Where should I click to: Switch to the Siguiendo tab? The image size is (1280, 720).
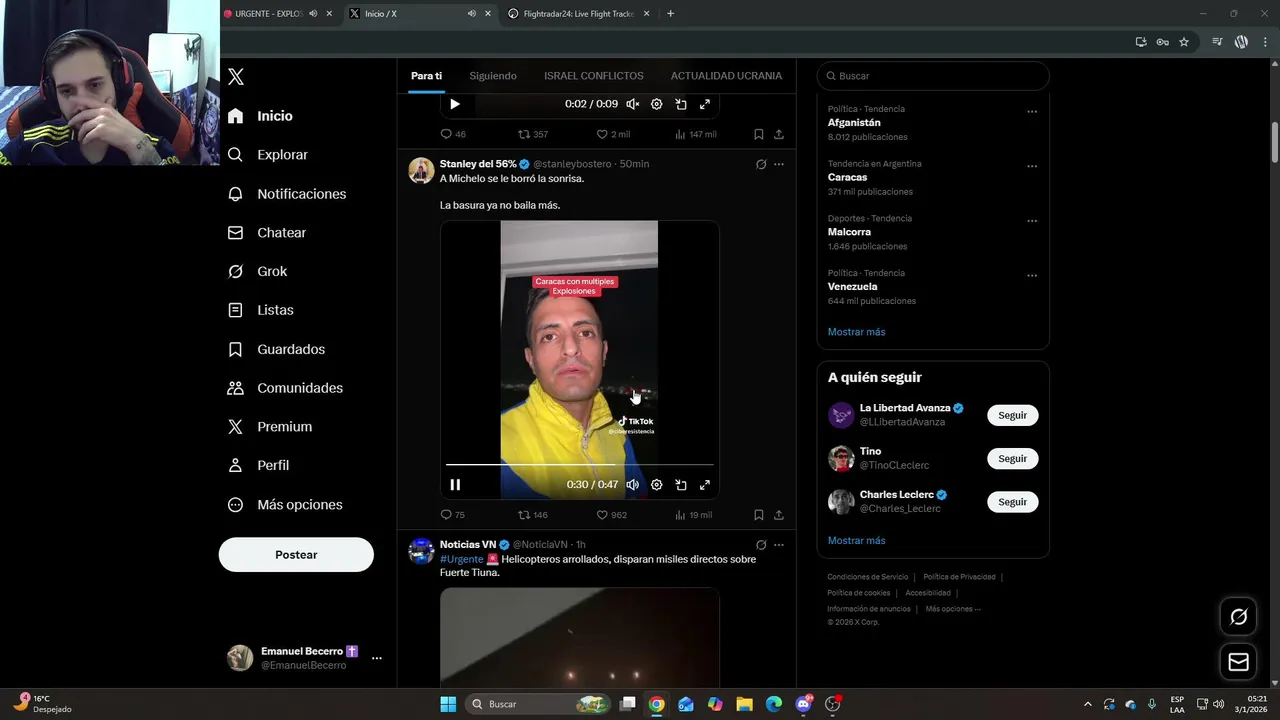(x=493, y=76)
